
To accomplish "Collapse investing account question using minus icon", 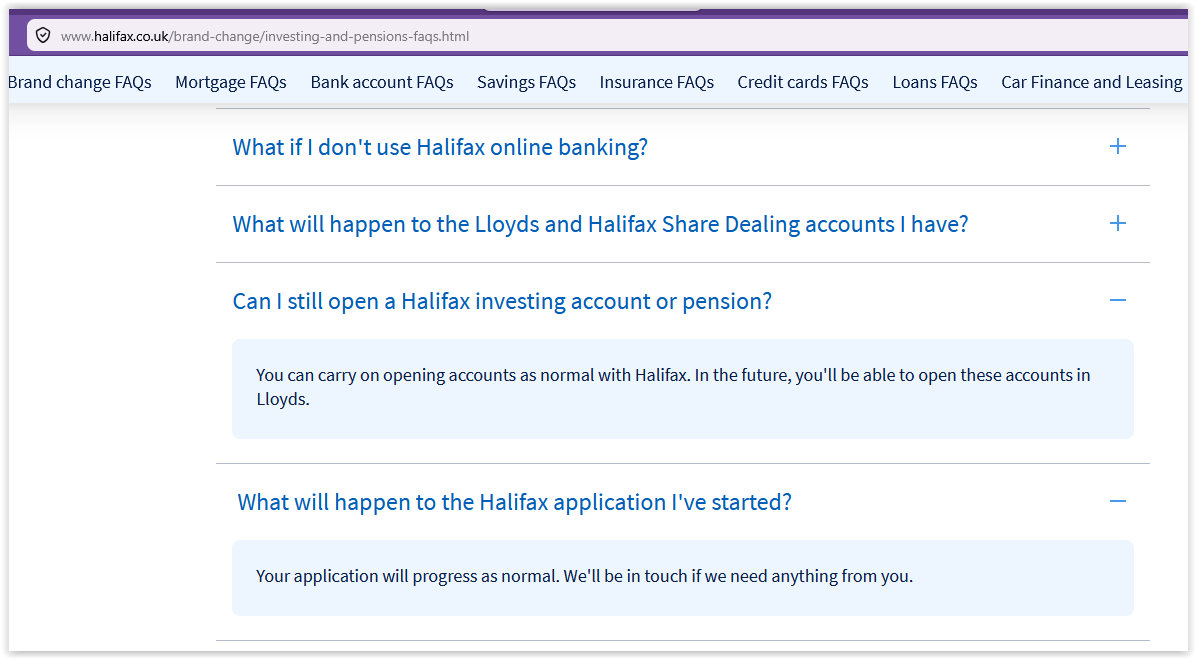I will [1117, 301].
